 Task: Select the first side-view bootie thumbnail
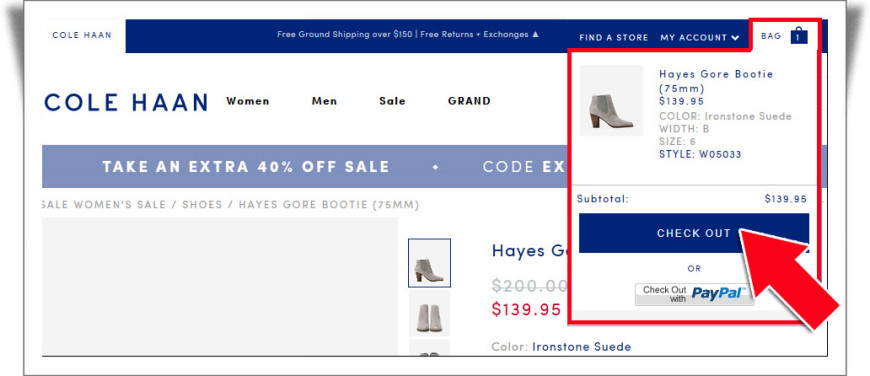click(429, 263)
